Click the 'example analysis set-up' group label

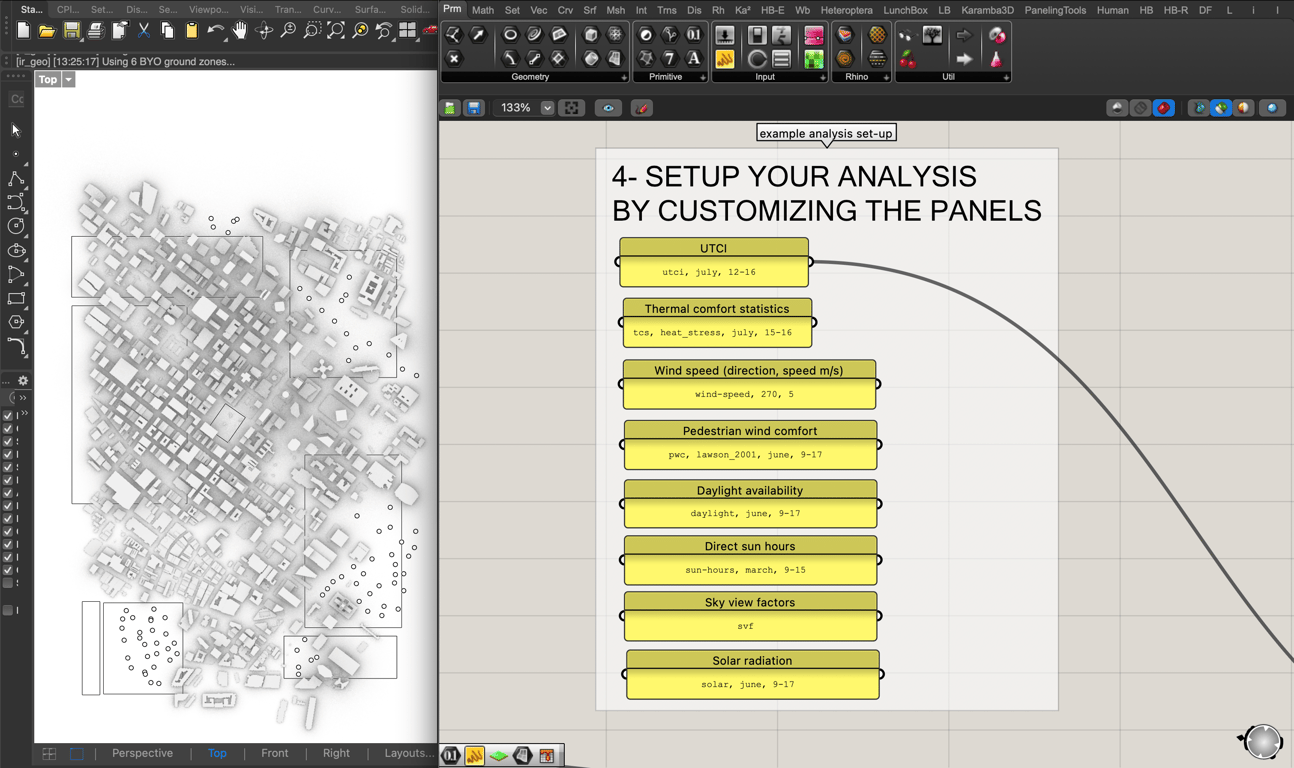[x=826, y=133]
